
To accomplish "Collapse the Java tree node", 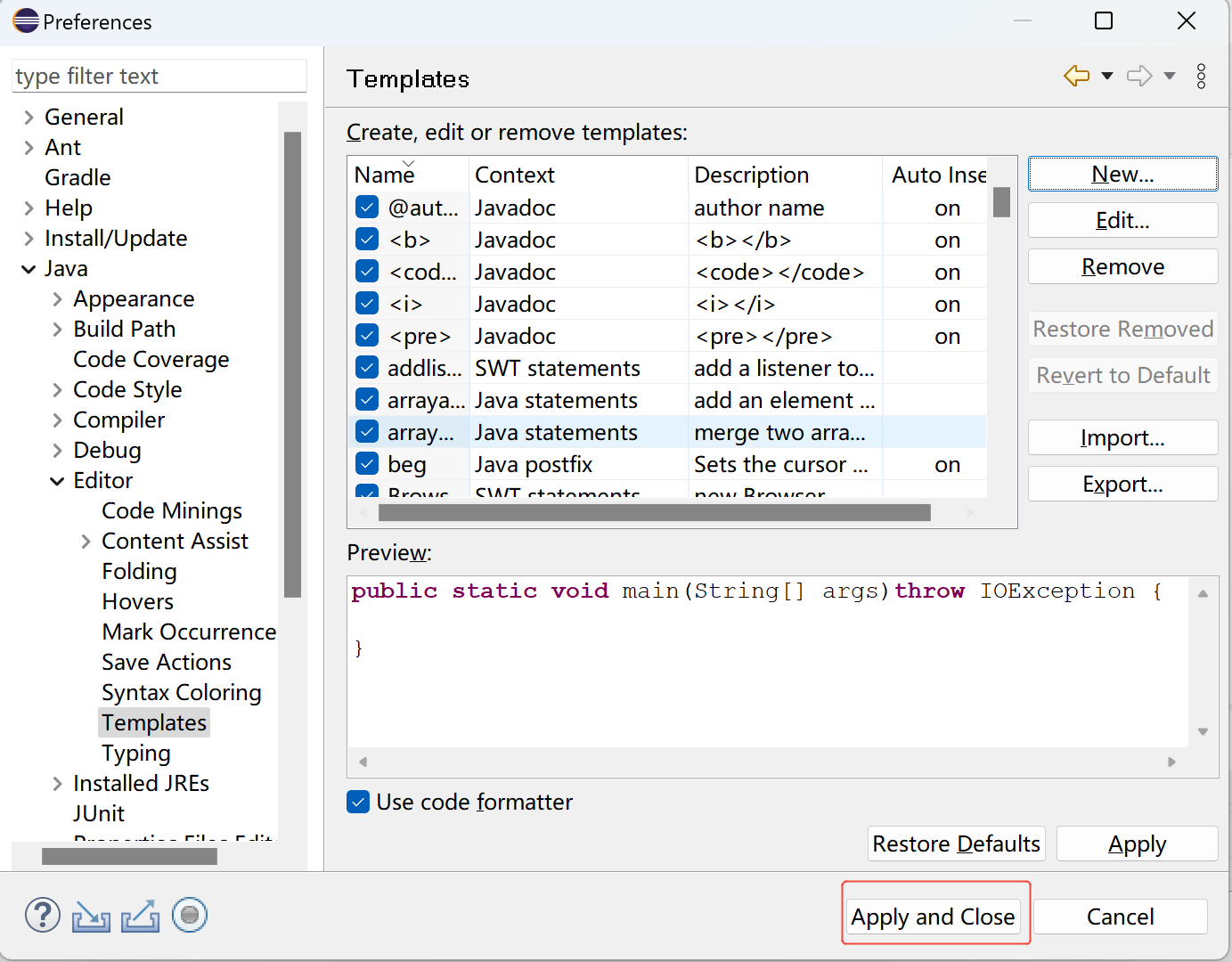I will click(x=29, y=269).
